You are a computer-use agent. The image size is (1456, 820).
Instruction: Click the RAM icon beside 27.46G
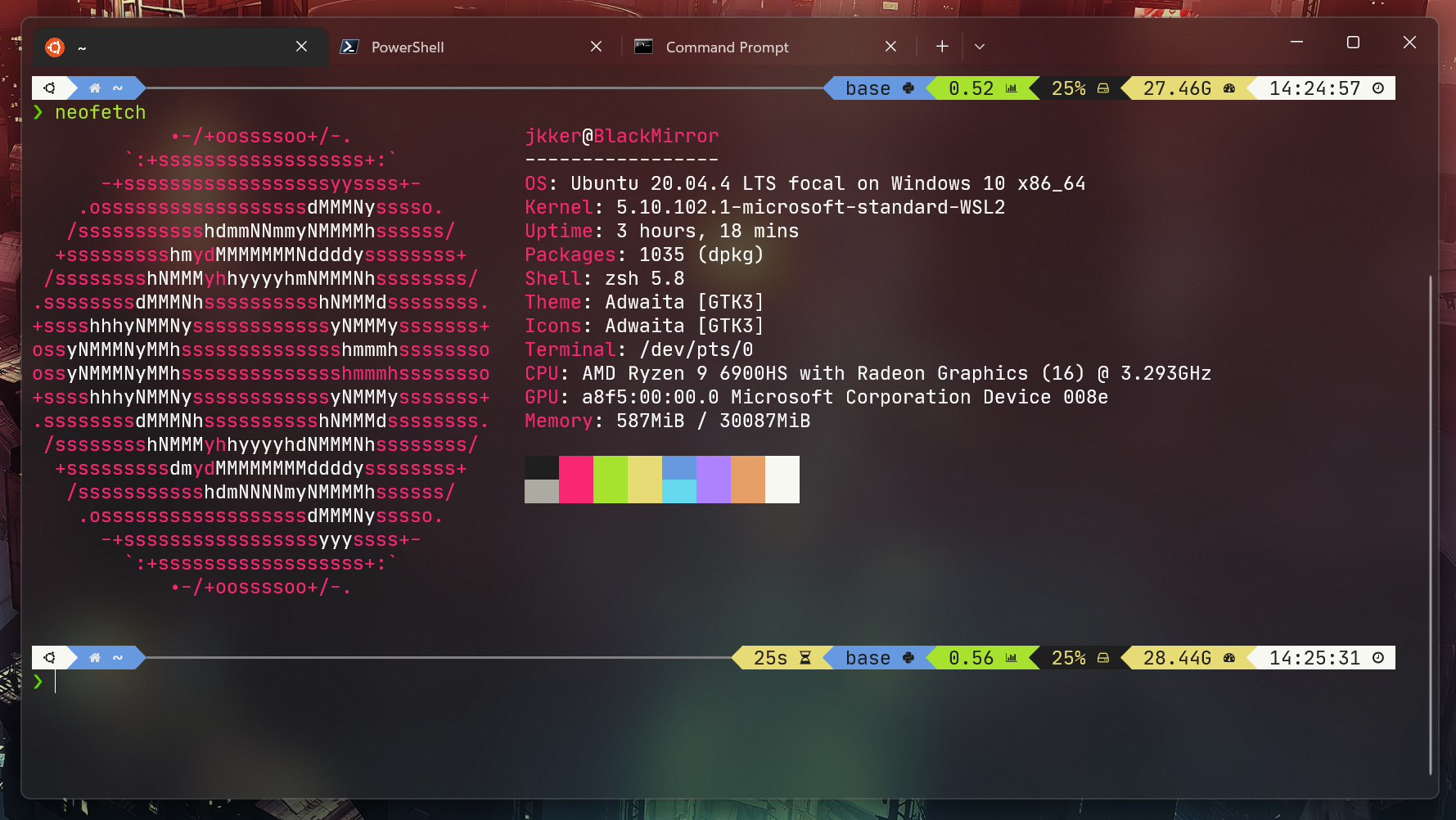tap(1228, 88)
